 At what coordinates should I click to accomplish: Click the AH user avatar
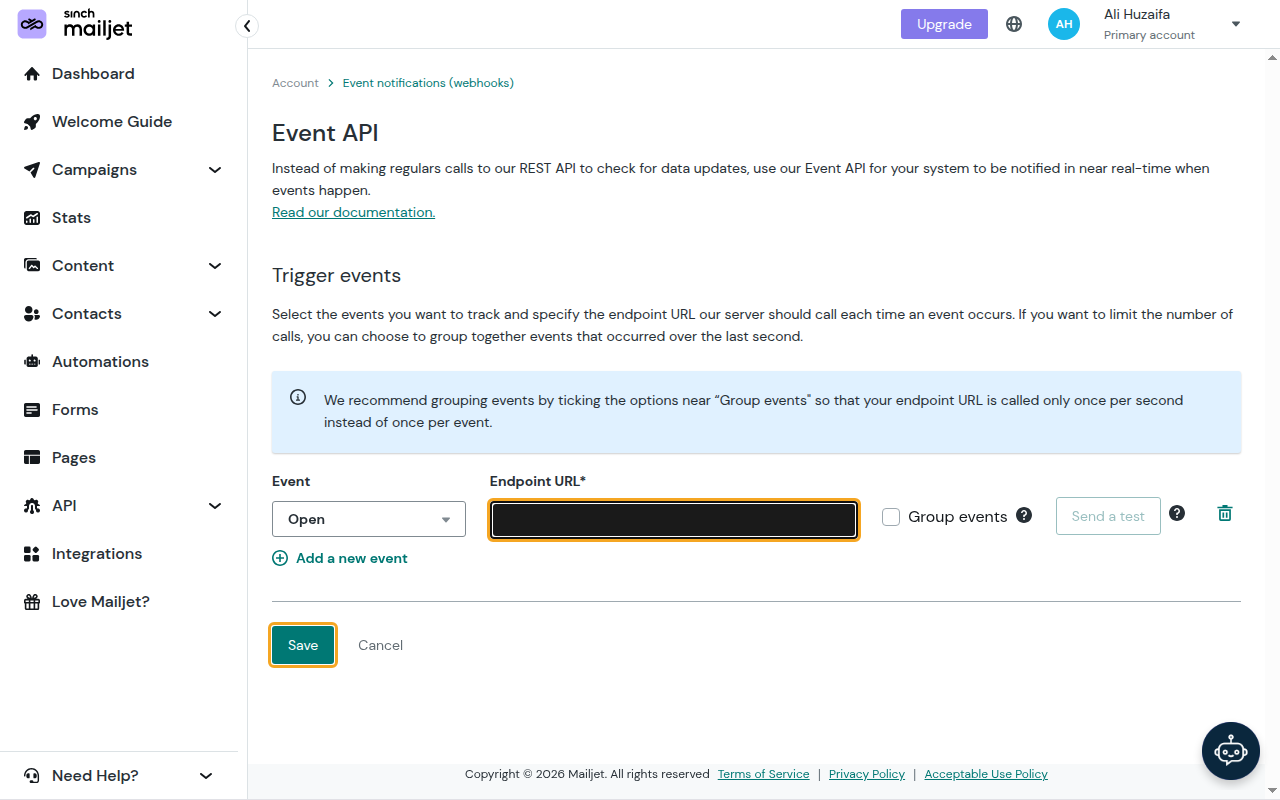click(x=1064, y=24)
